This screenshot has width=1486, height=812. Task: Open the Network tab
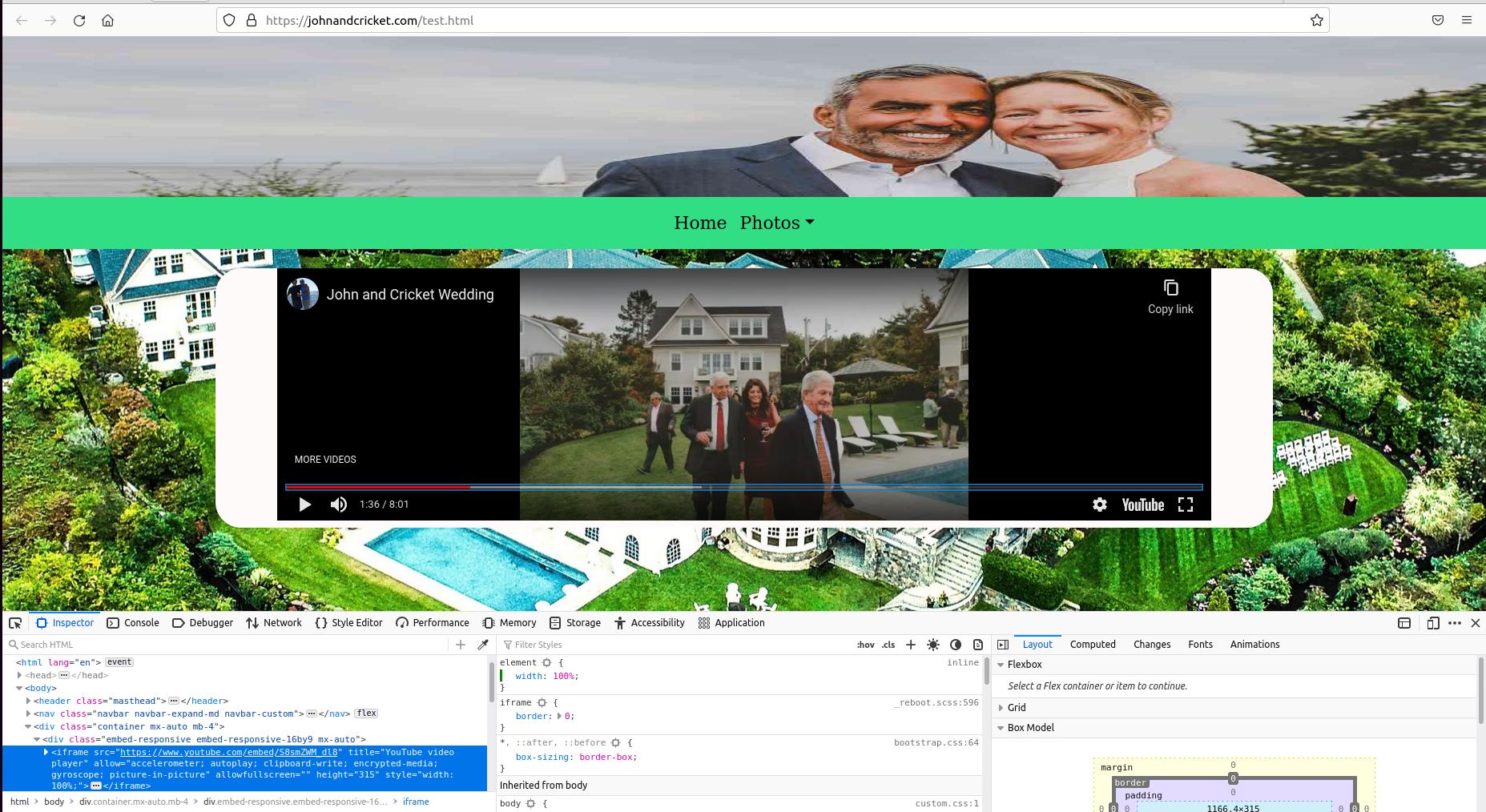[x=274, y=623]
